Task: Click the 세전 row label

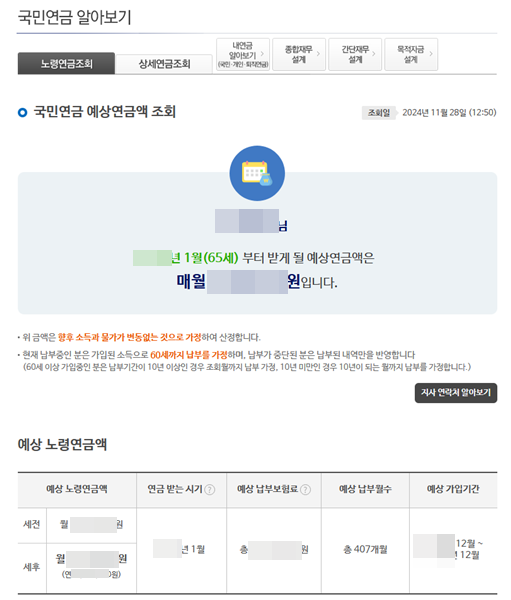Action: pos(32,524)
